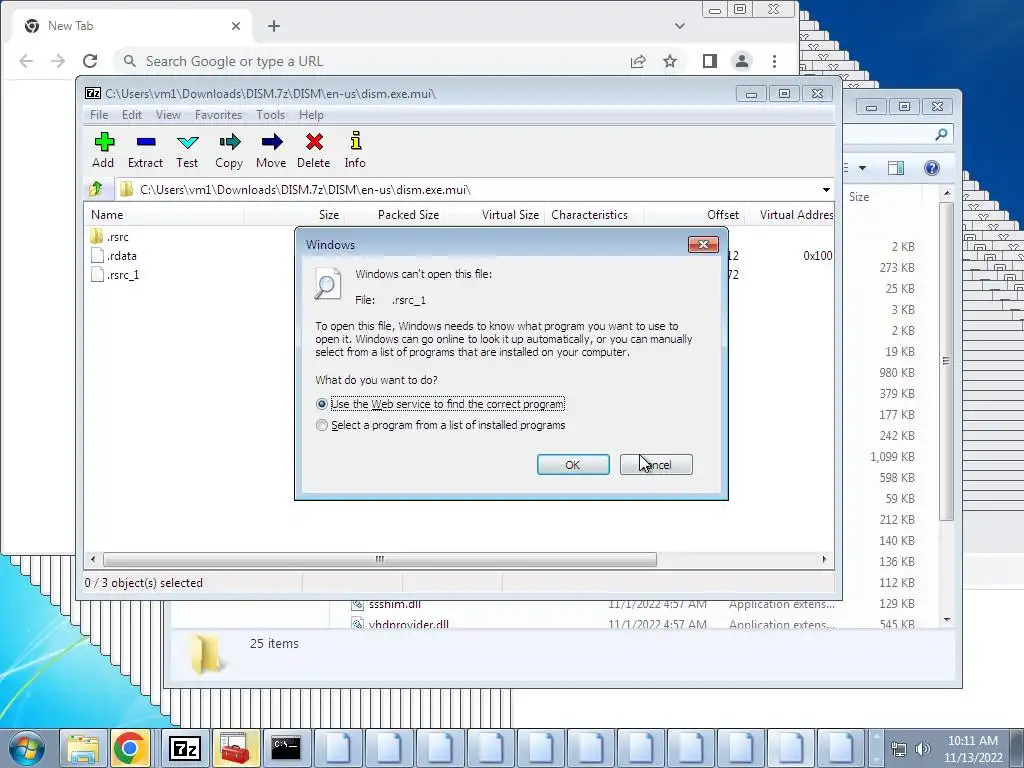
Task: Expand the 7-Zip address path dropdown
Action: 826,190
